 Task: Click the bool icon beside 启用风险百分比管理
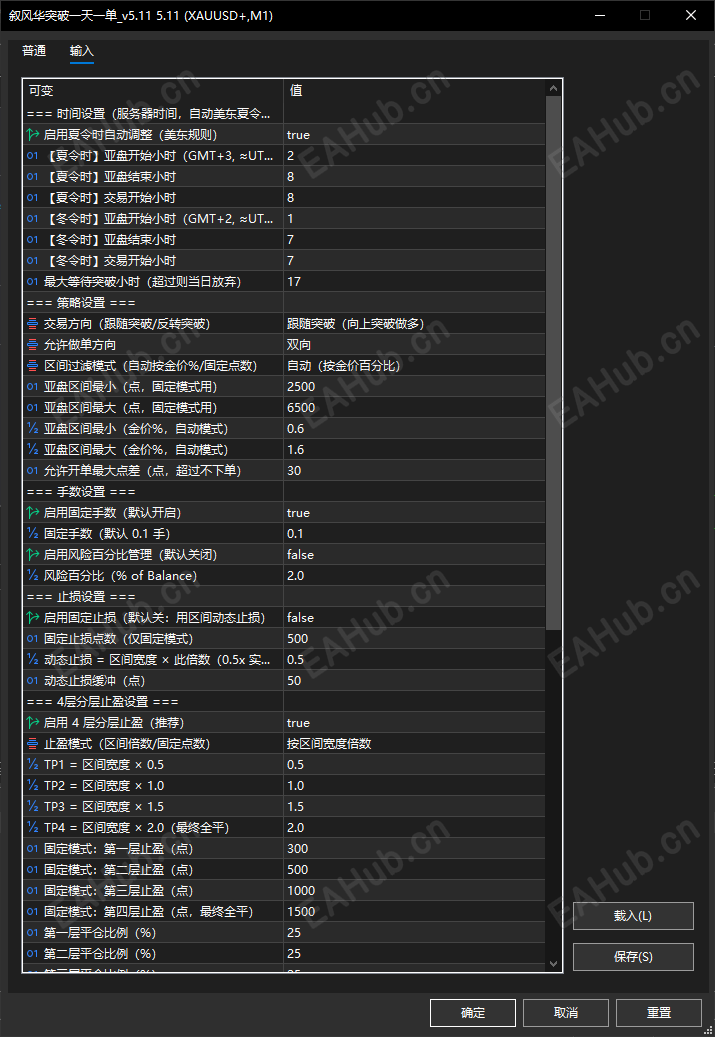coord(32,555)
